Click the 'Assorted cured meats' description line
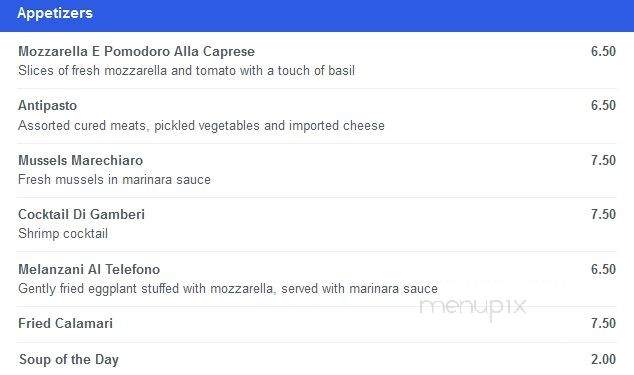The height and width of the screenshot is (375, 634). tap(201, 126)
